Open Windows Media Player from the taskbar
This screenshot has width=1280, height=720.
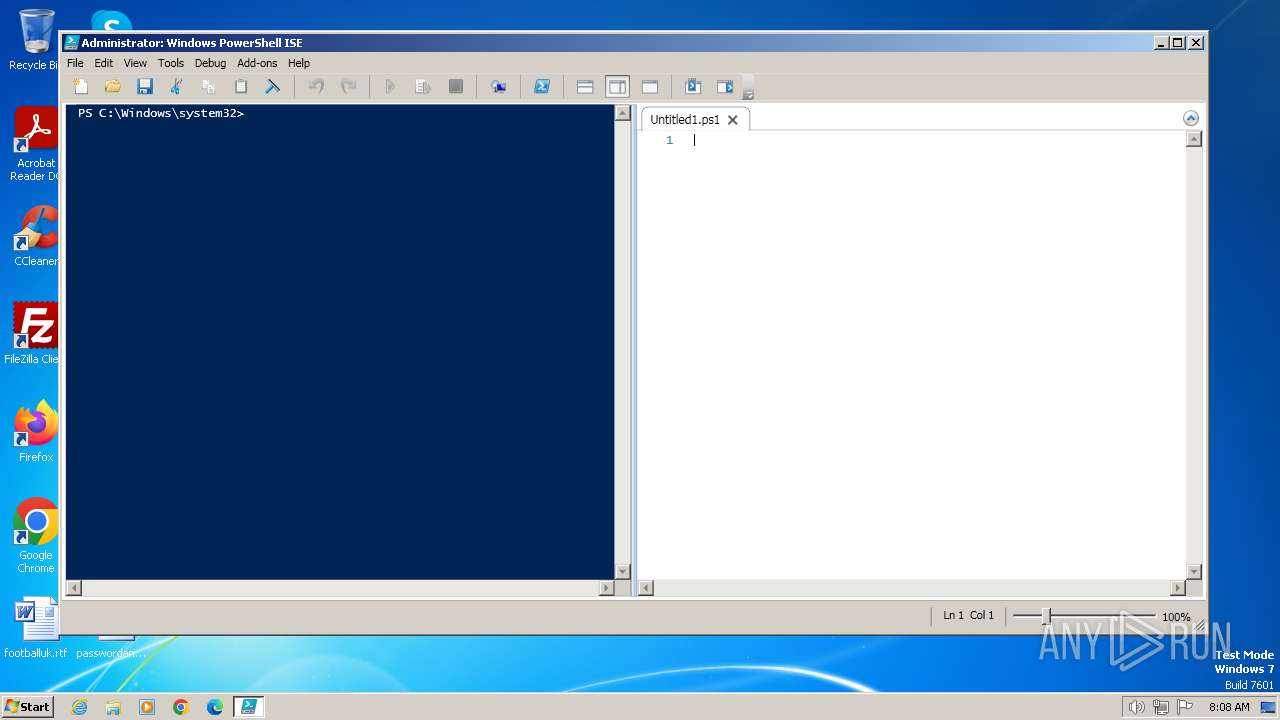(147, 707)
